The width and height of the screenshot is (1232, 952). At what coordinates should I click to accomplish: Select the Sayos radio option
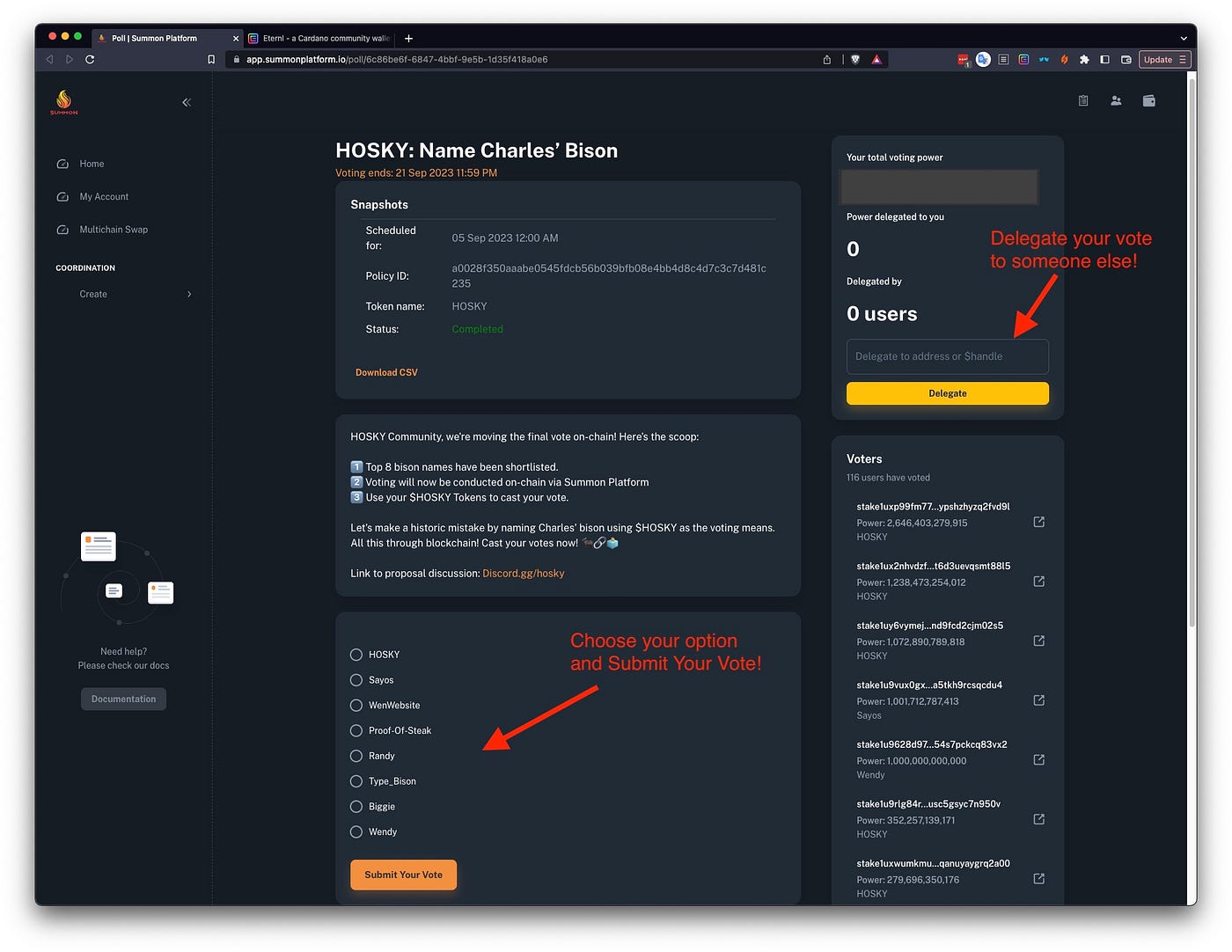[x=356, y=680]
